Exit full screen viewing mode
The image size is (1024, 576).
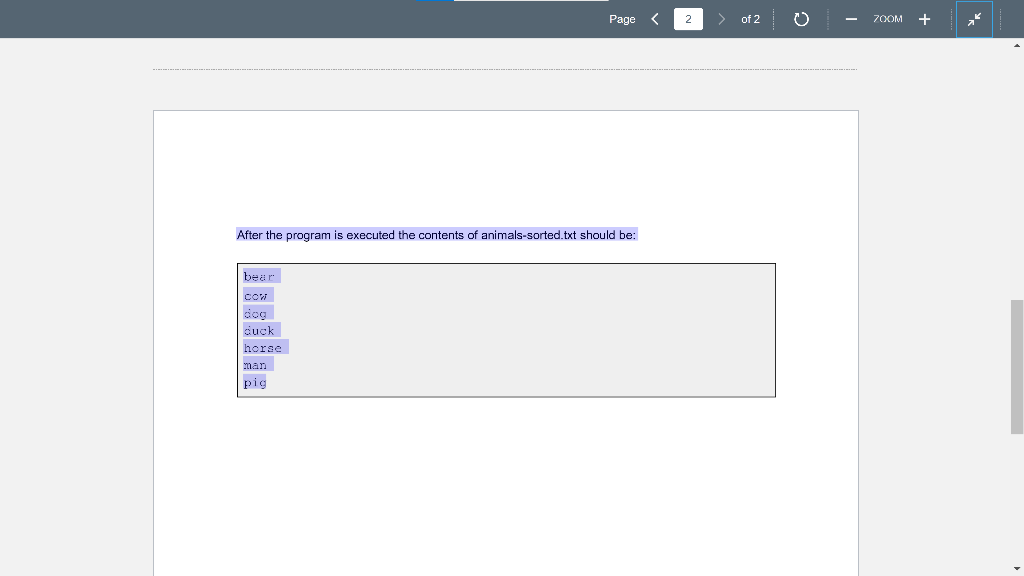[974, 19]
